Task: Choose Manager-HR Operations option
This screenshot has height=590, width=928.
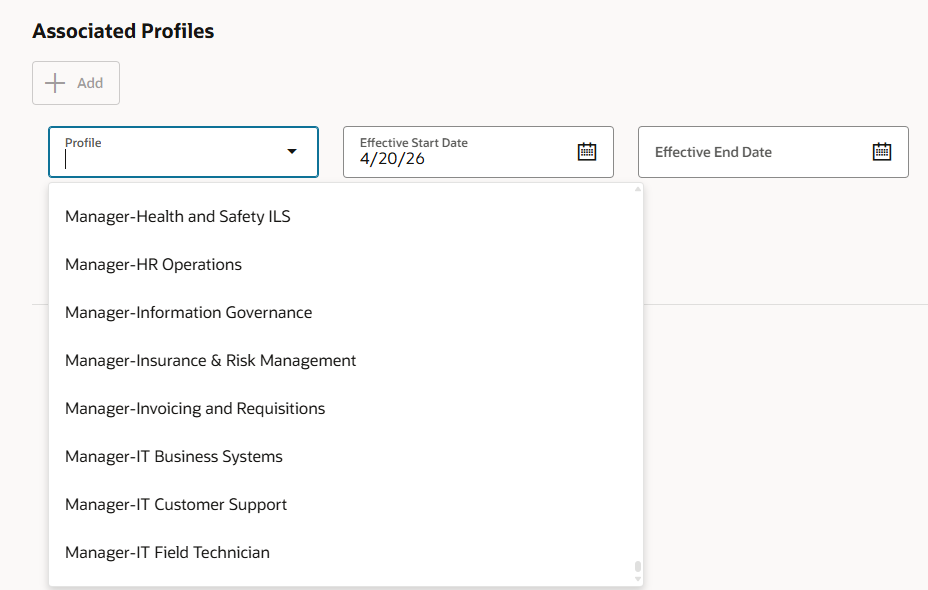Action: 346,265
